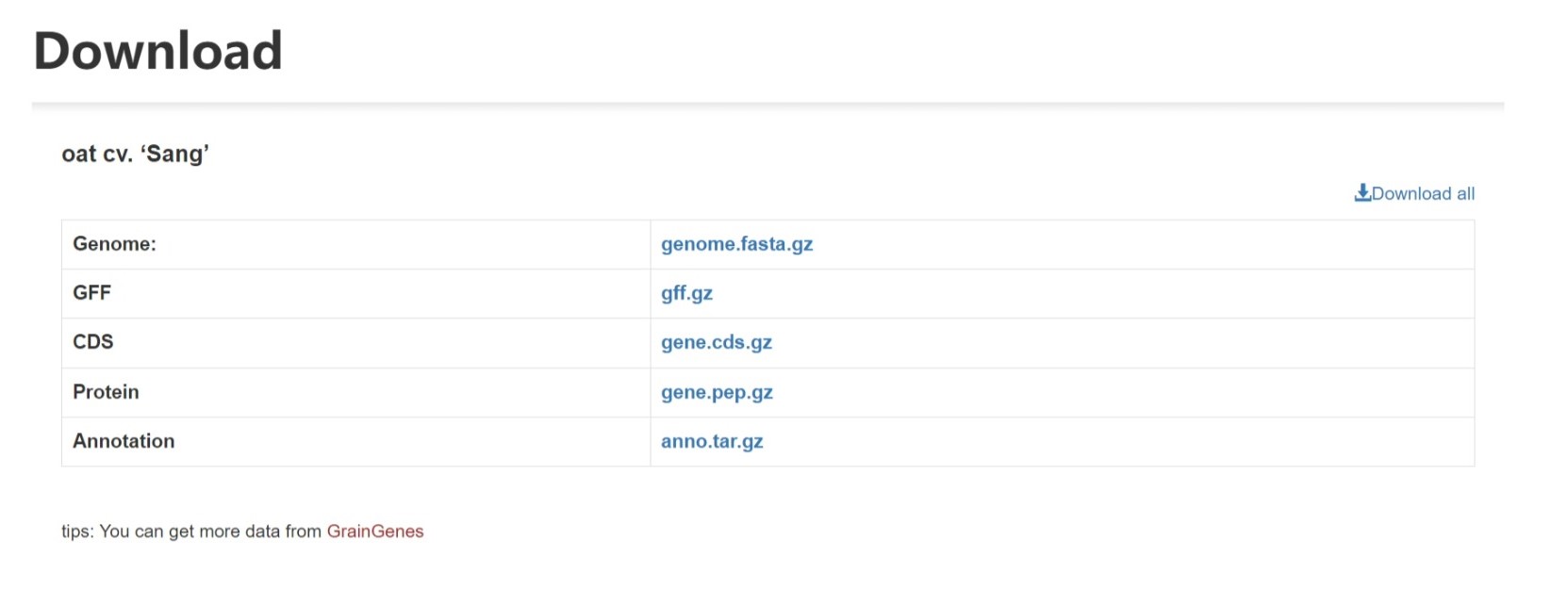Download the gff.gz file
The image size is (1568, 606).
(686, 293)
